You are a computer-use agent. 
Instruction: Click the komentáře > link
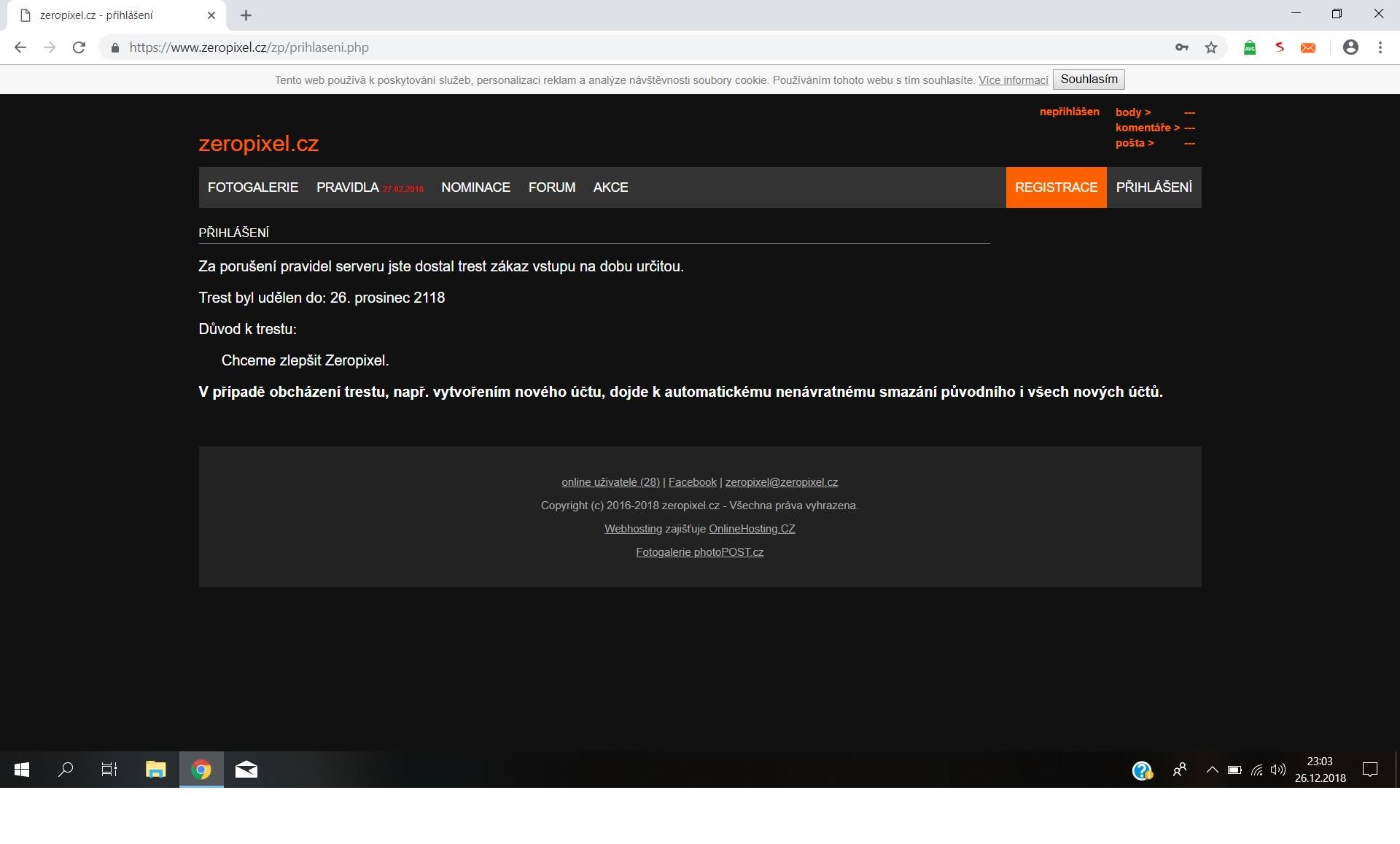(1147, 128)
